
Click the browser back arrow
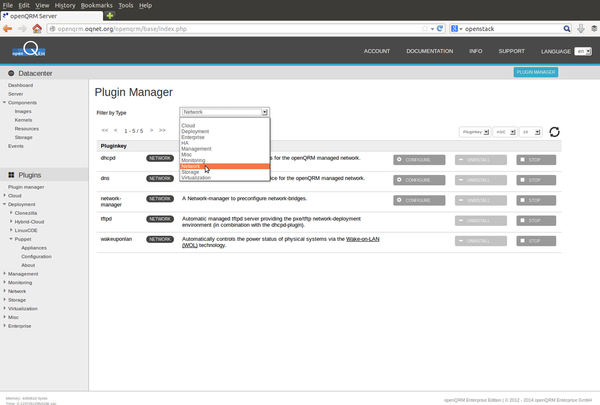pyautogui.click(x=7, y=29)
